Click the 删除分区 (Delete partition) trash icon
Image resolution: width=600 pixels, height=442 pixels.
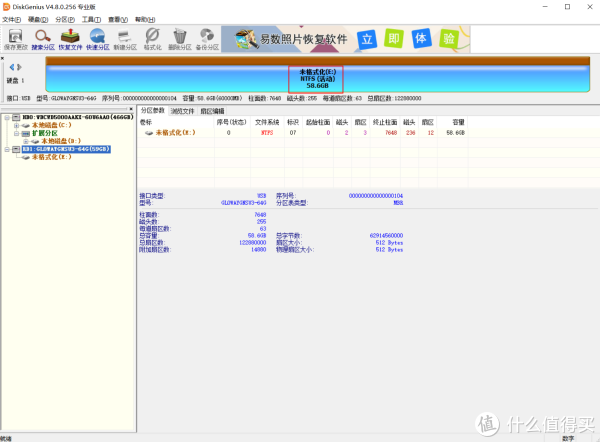[x=179, y=39]
